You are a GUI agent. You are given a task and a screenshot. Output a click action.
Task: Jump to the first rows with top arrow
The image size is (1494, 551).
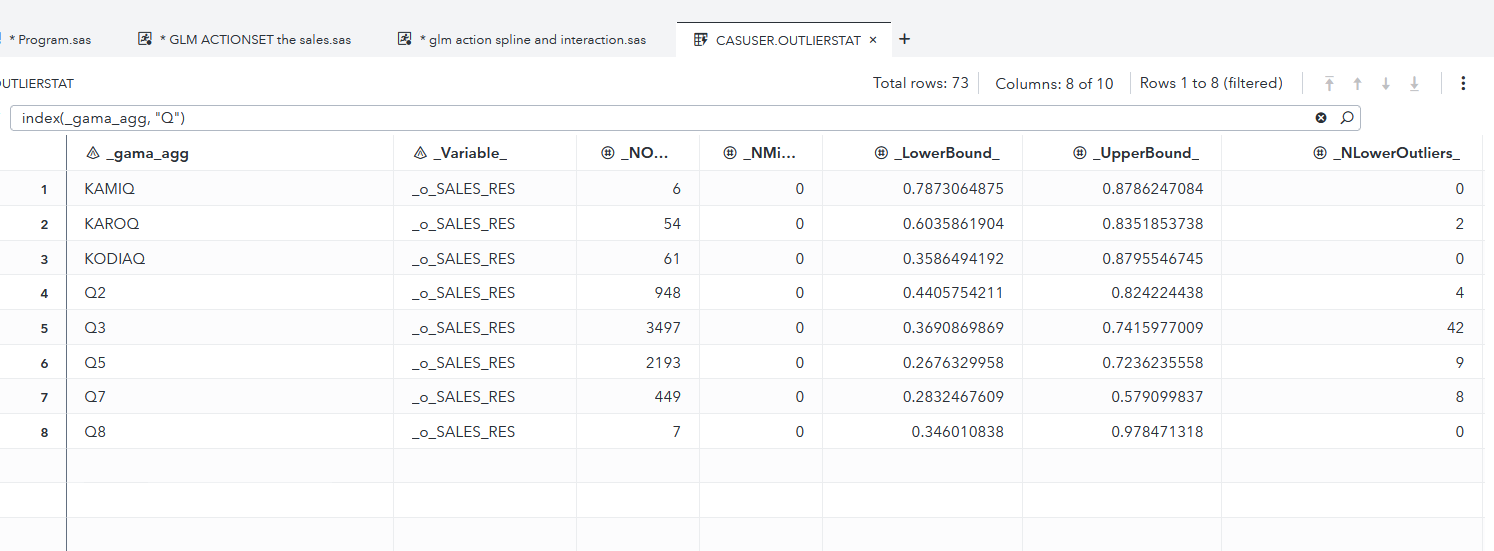[x=1329, y=84]
